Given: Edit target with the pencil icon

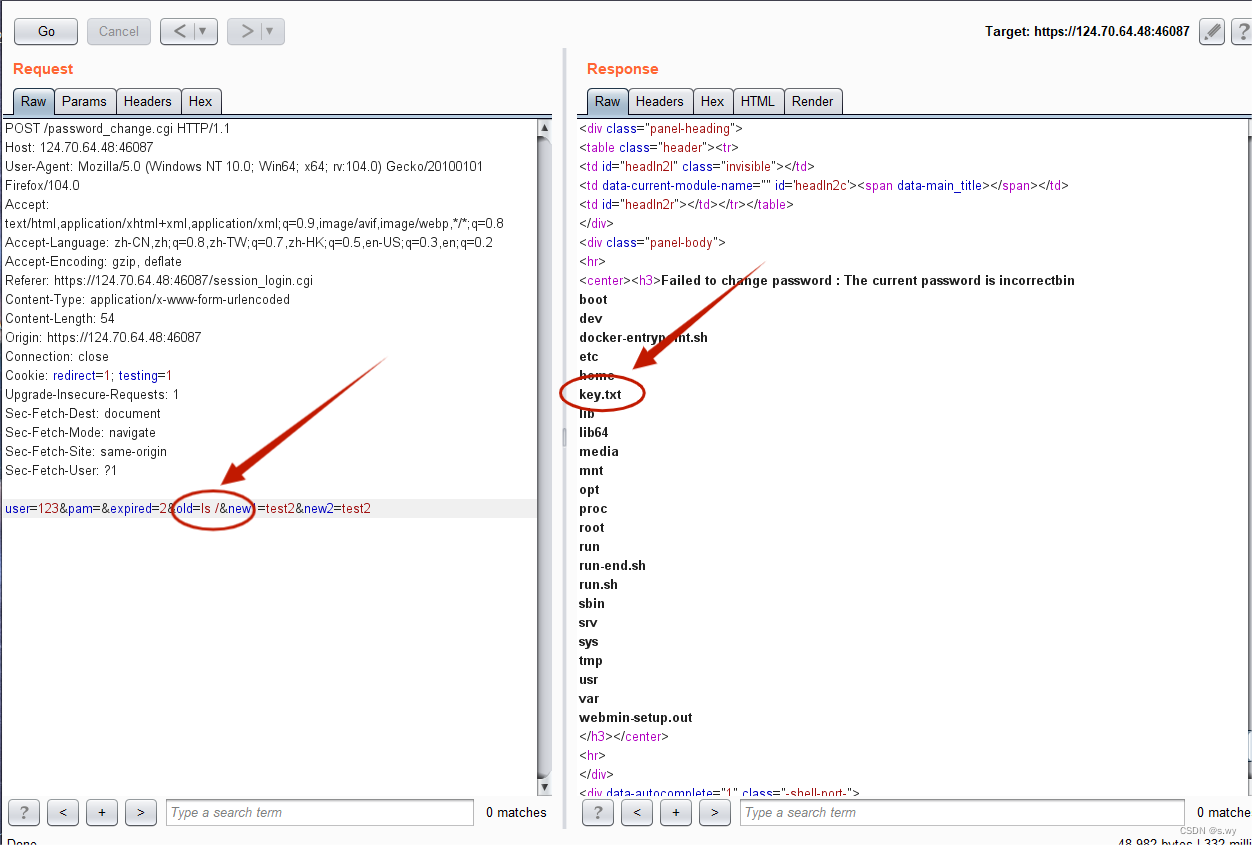Looking at the screenshot, I should (x=1212, y=31).
